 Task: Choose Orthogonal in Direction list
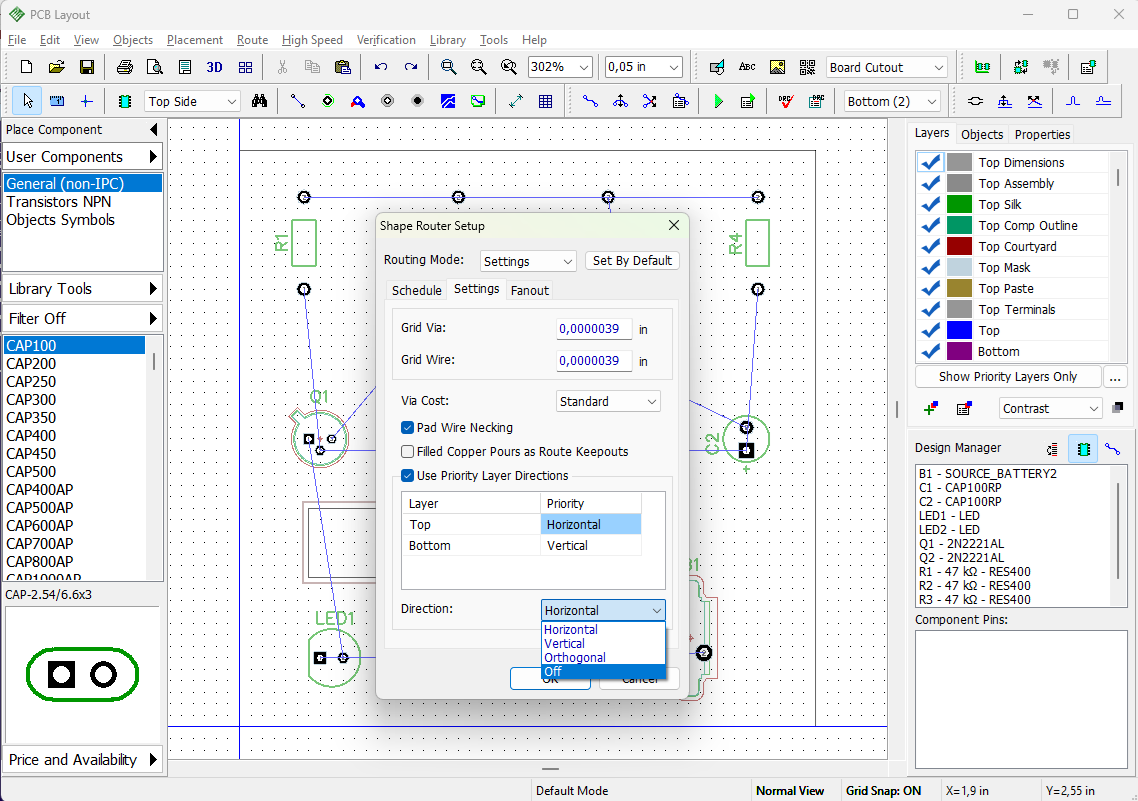(603, 658)
